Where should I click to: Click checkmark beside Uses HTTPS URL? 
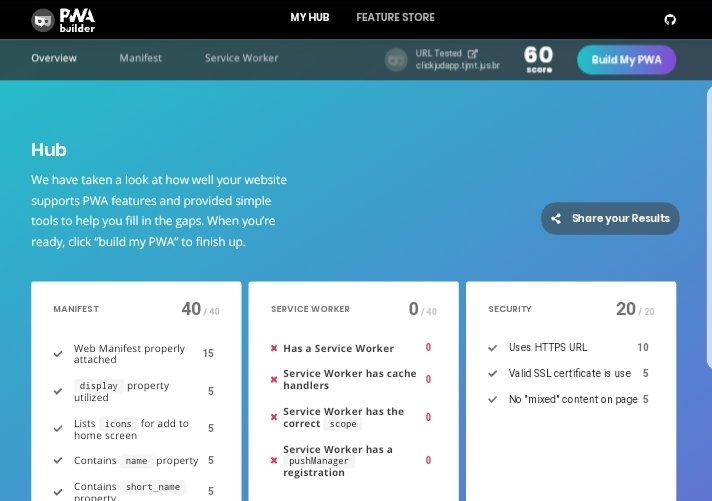(493, 348)
